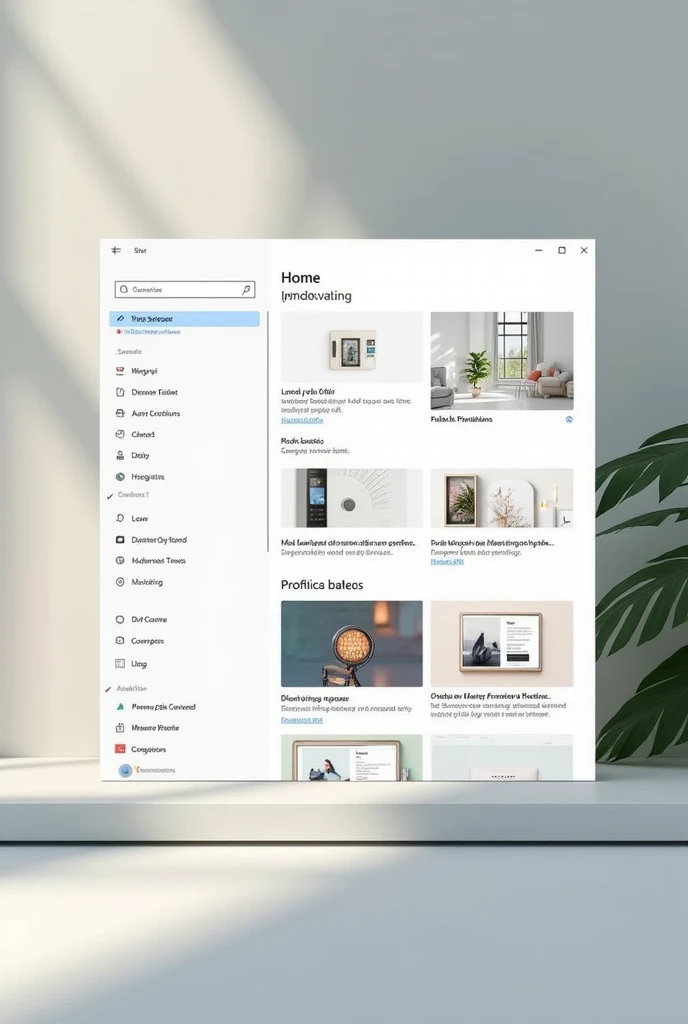Click the 'Rodn lanetés' heading text
Image resolution: width=688 pixels, height=1024 pixels.
tap(302, 441)
